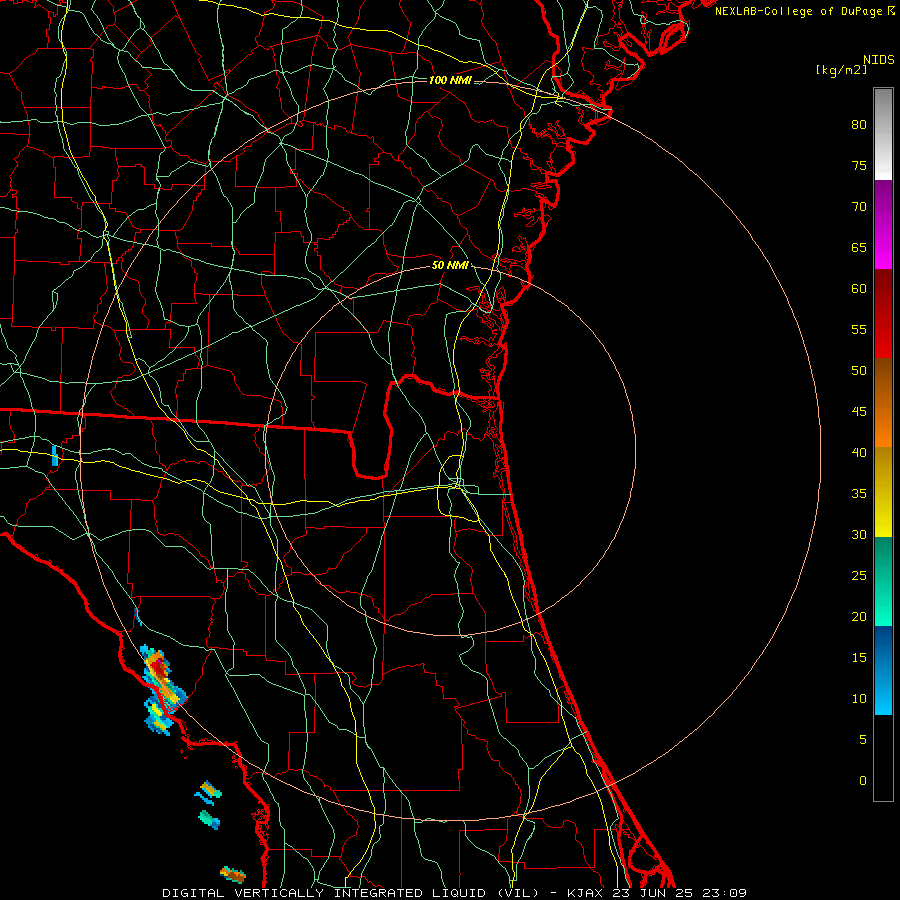Click the blue band of the color bar
The height and width of the screenshot is (900, 900).
[x=883, y=670]
